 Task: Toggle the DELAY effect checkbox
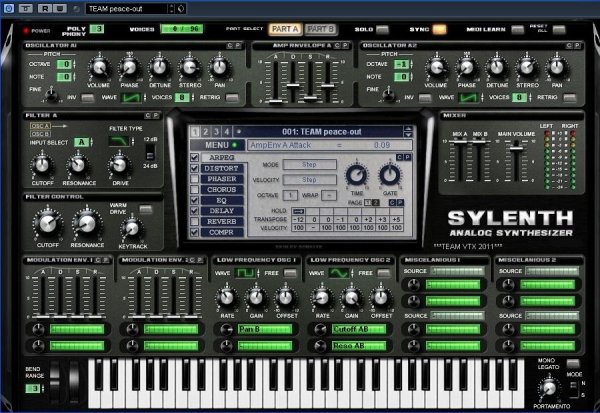point(194,211)
